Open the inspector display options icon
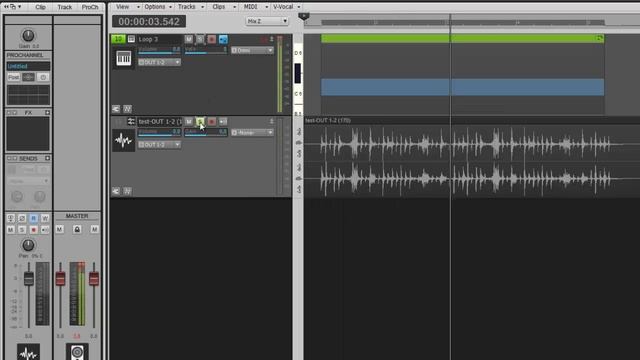640x360 pixels. pos(12,7)
